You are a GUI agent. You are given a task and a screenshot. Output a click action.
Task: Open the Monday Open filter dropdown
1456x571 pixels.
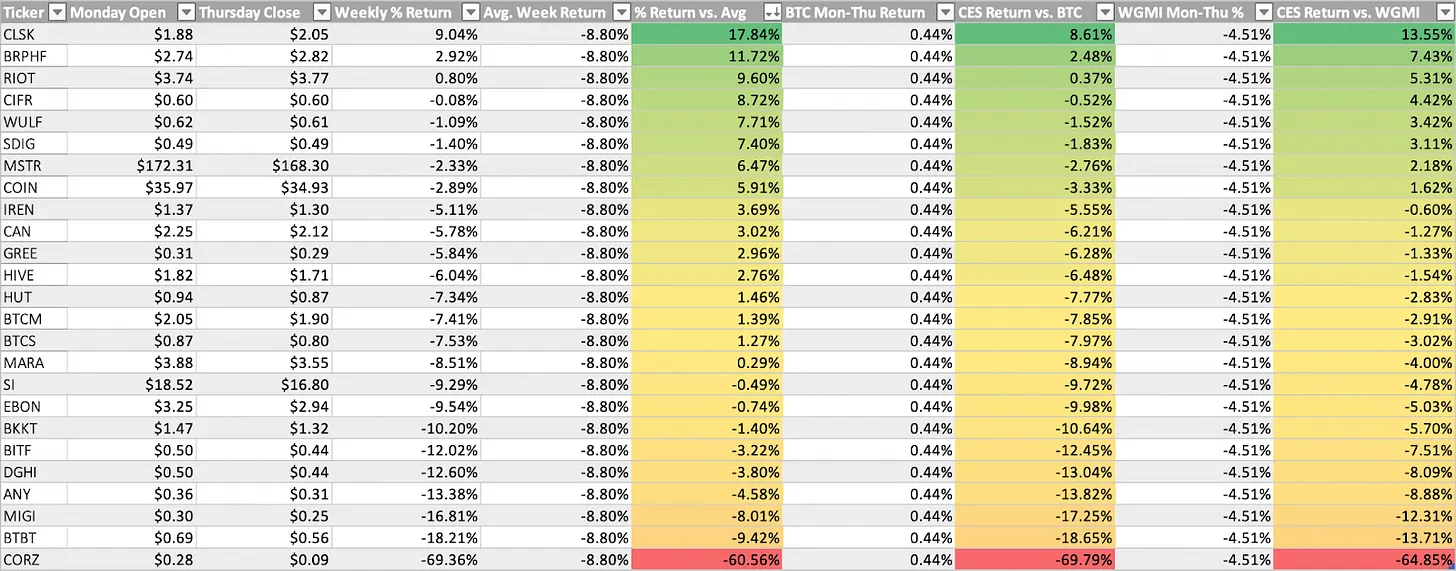(x=185, y=12)
